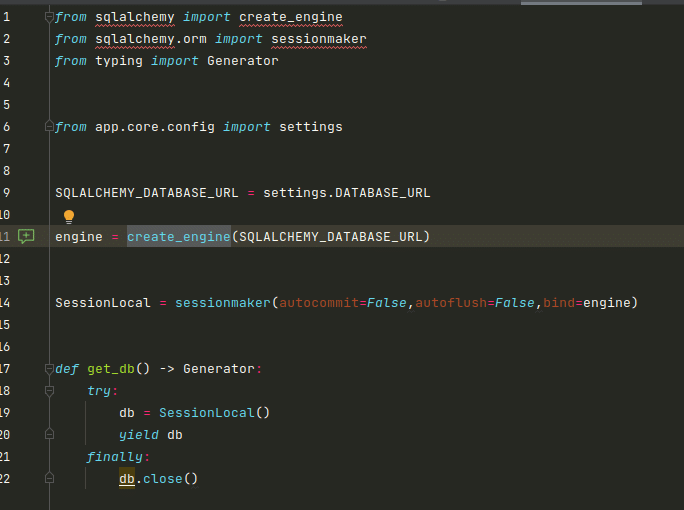The image size is (684, 510).
Task: Click line number 14 in the gutter
Action: coord(6,303)
